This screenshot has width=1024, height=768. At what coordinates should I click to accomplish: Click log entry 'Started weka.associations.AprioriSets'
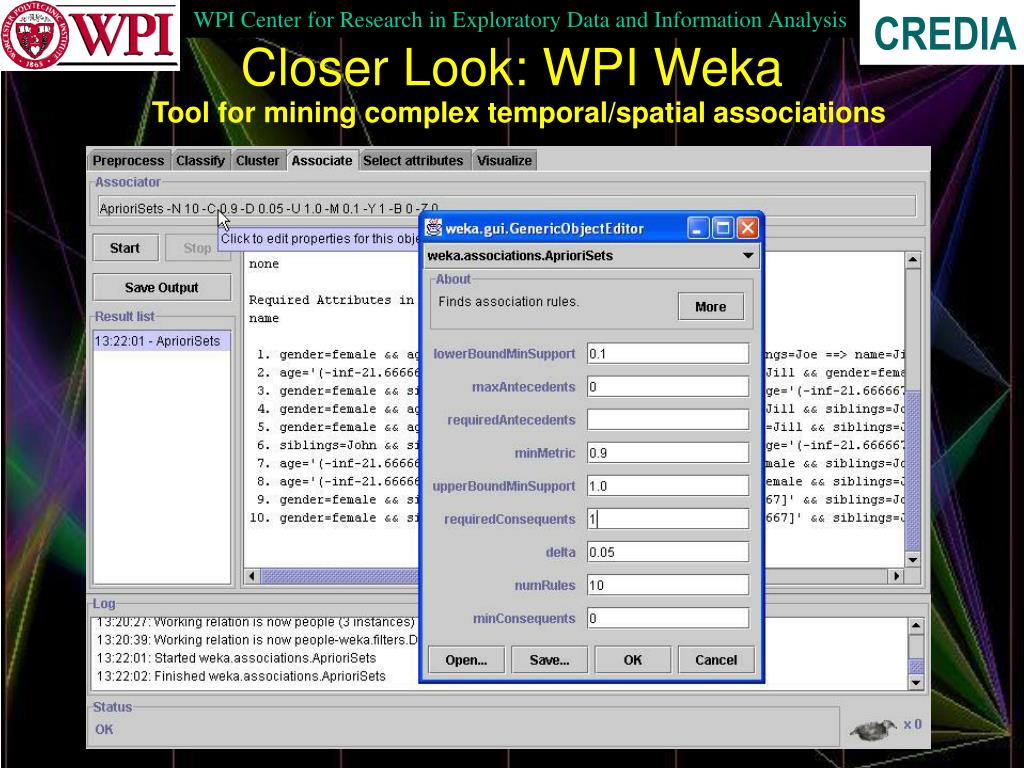[x=236, y=658]
